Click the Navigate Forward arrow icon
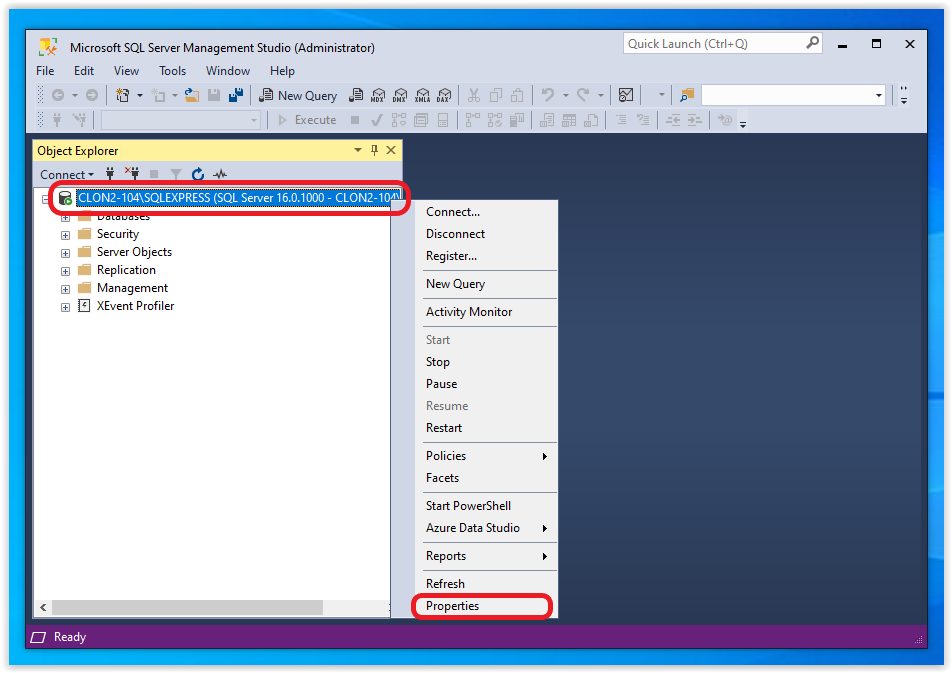 [x=92, y=95]
